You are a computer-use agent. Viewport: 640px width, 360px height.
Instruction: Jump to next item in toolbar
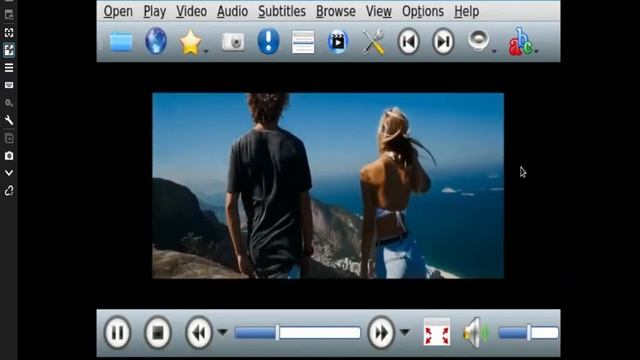pos(443,41)
